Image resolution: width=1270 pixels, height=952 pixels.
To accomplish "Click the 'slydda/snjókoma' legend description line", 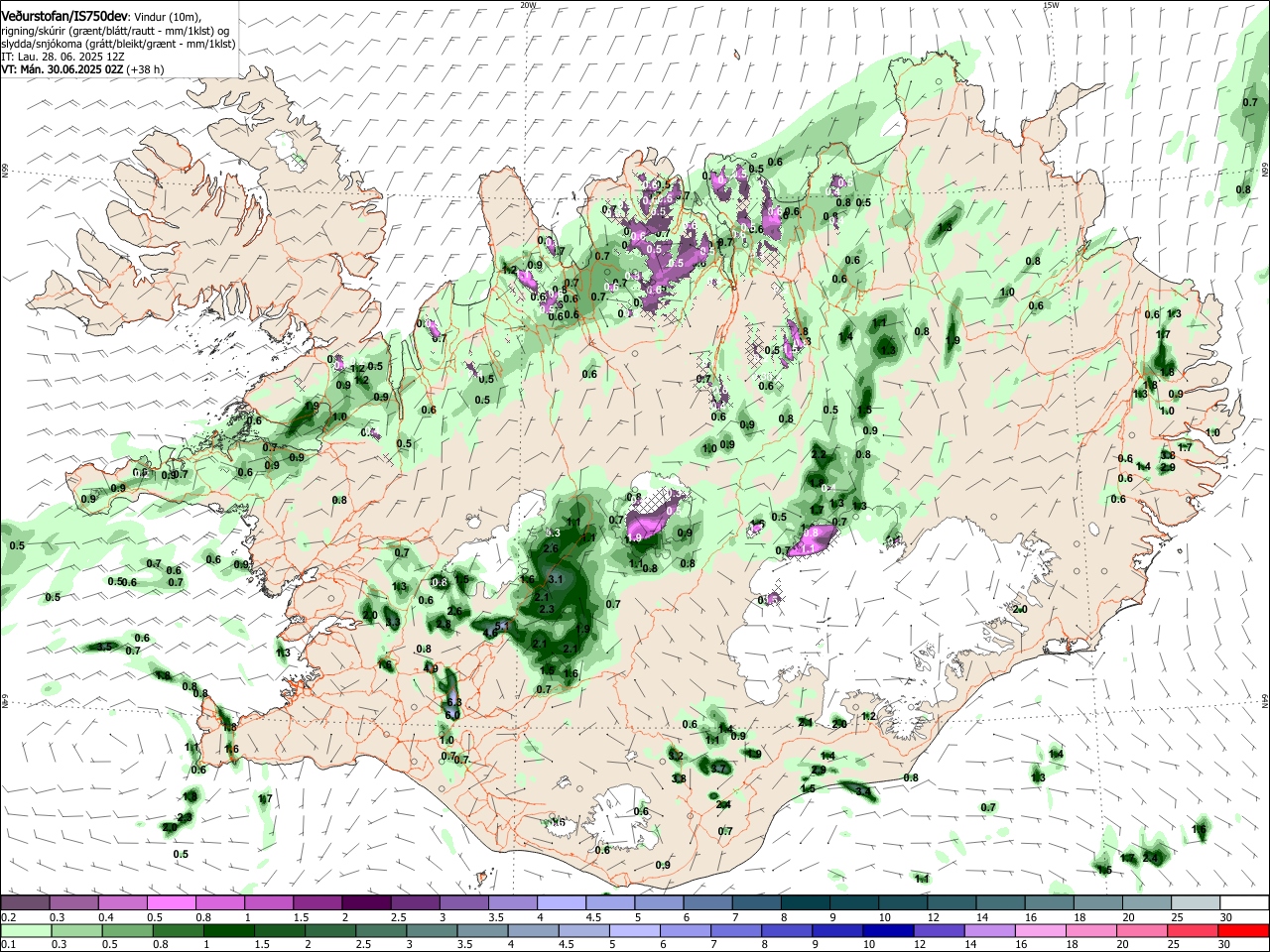I will pyautogui.click(x=118, y=44).
